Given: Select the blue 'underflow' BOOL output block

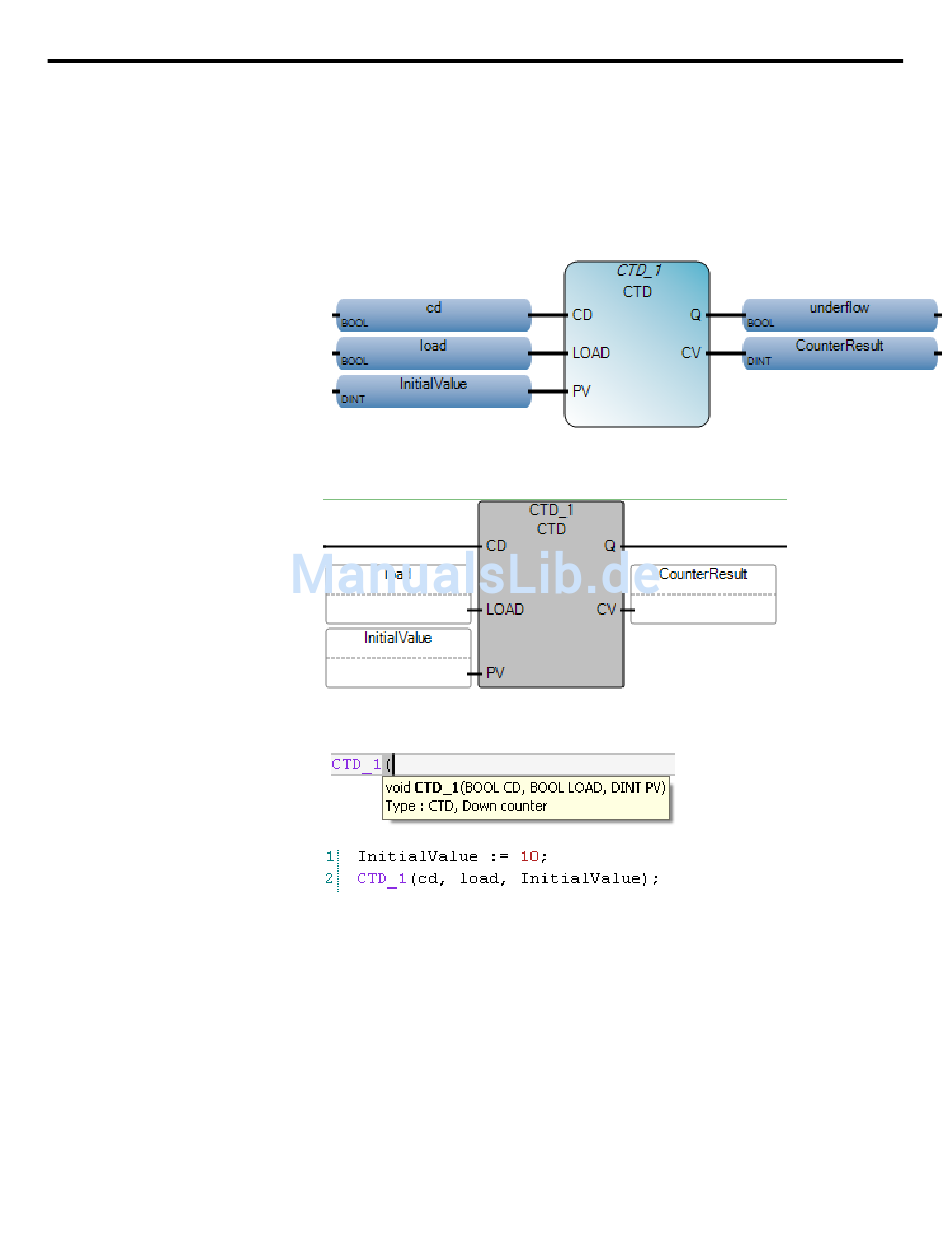Looking at the screenshot, I should point(840,315).
